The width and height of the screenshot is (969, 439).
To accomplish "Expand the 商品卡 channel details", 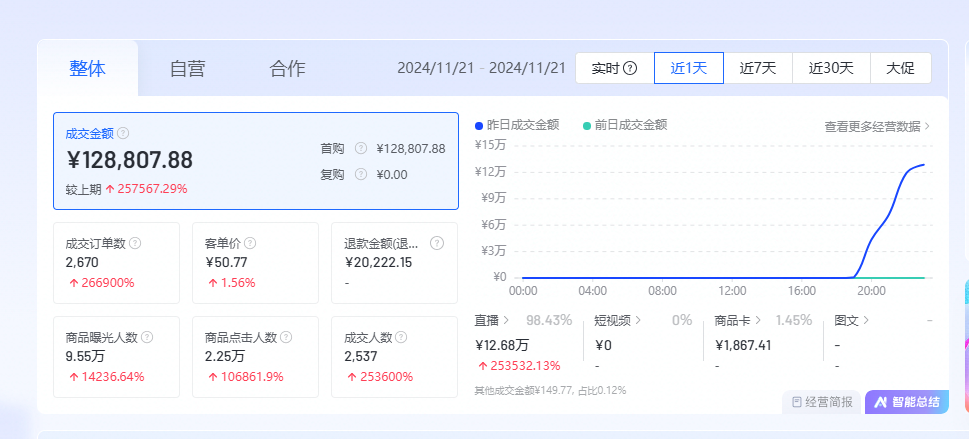I will point(738,320).
